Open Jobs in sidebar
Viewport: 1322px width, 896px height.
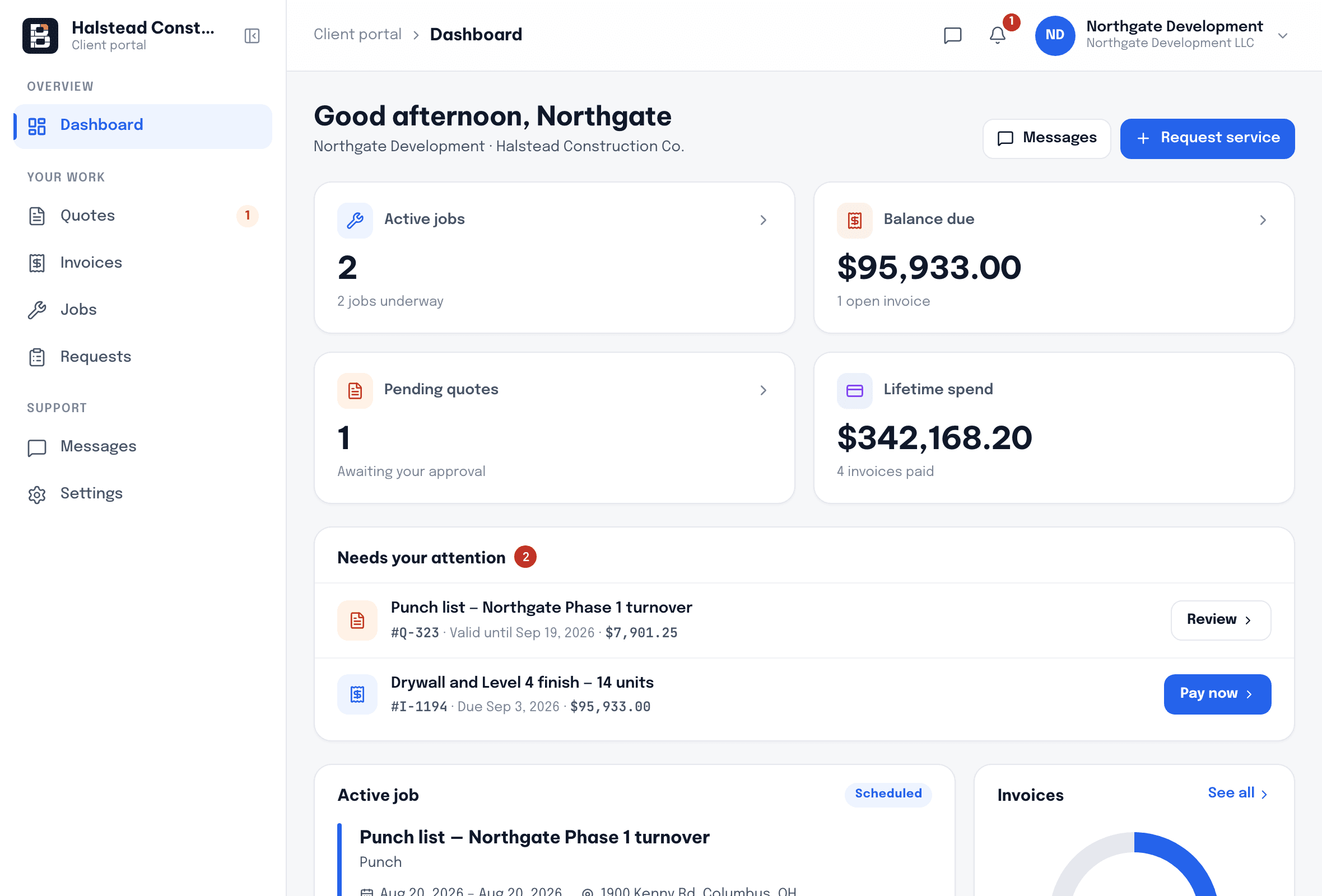[x=143, y=310]
